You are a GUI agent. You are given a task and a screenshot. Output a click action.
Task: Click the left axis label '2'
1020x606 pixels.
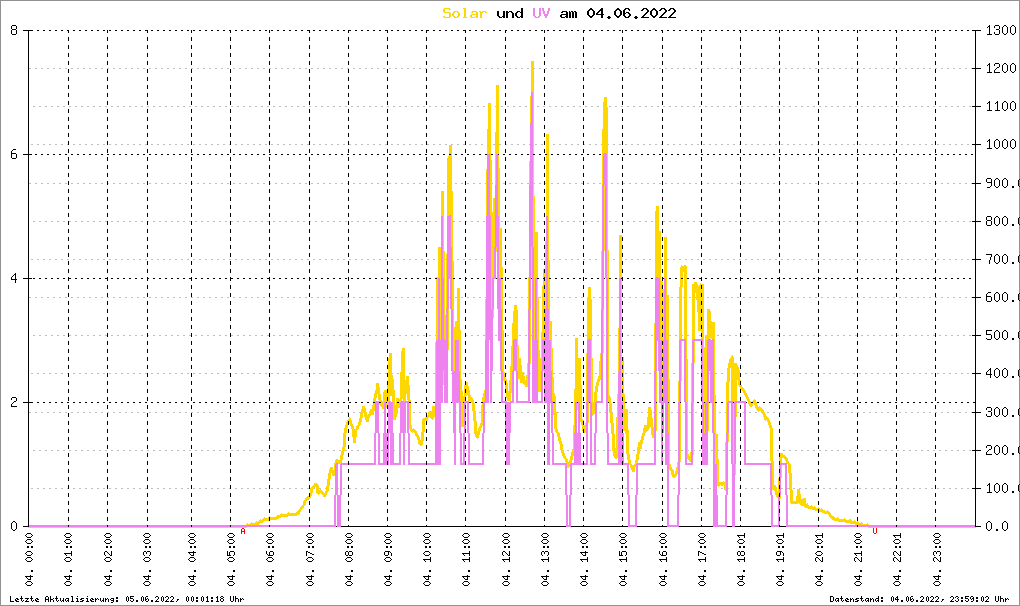(14, 402)
